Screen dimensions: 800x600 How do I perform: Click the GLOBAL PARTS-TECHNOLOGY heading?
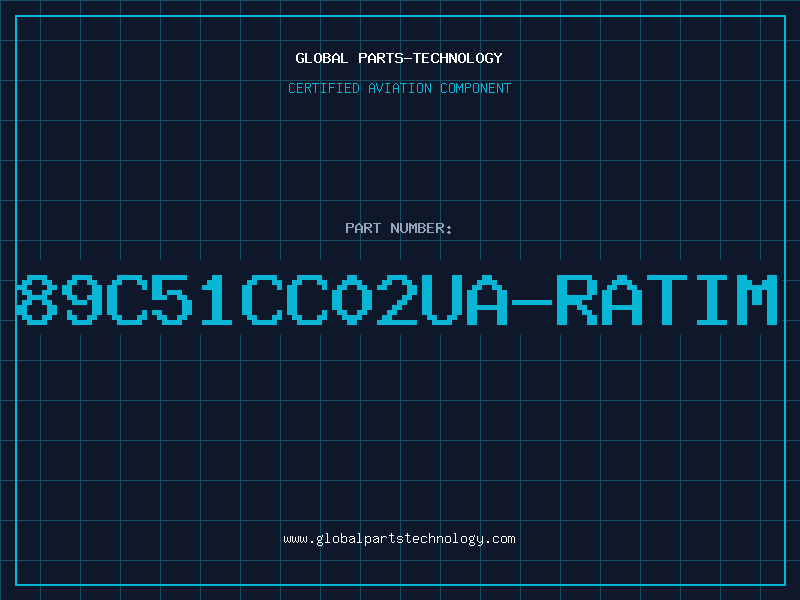pyautogui.click(x=399, y=58)
